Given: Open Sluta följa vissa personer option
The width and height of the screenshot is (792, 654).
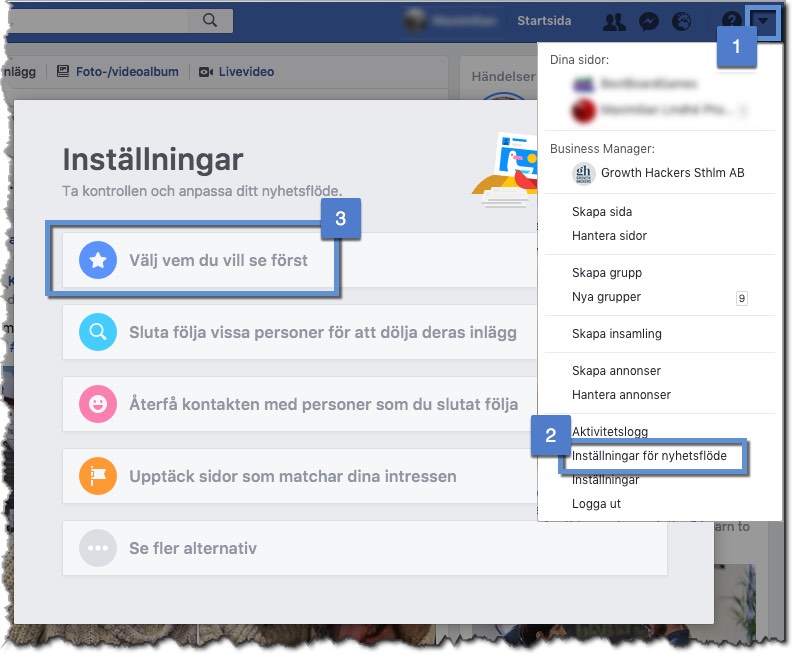Looking at the screenshot, I should click(x=322, y=333).
